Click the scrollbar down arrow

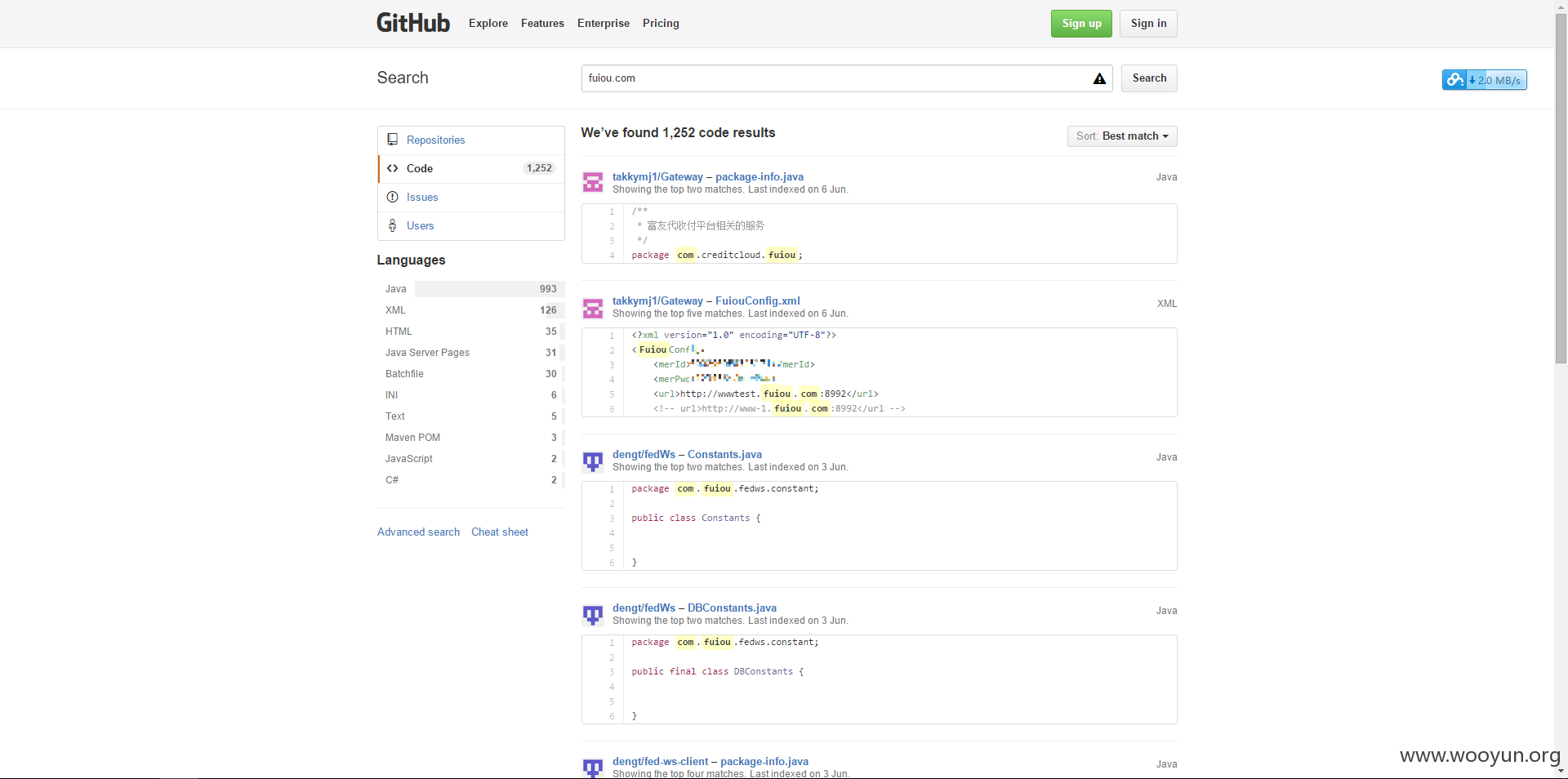tap(1561, 771)
